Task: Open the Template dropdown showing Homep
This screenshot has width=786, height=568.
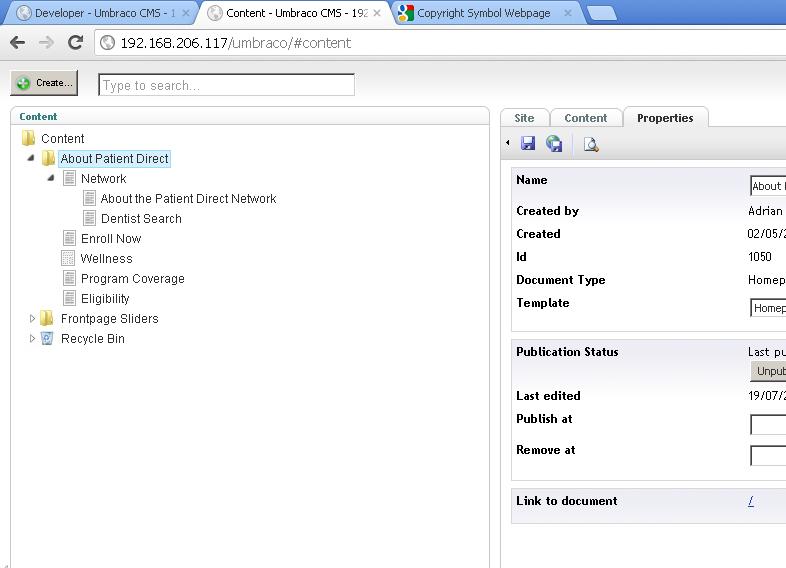Action: [x=768, y=308]
